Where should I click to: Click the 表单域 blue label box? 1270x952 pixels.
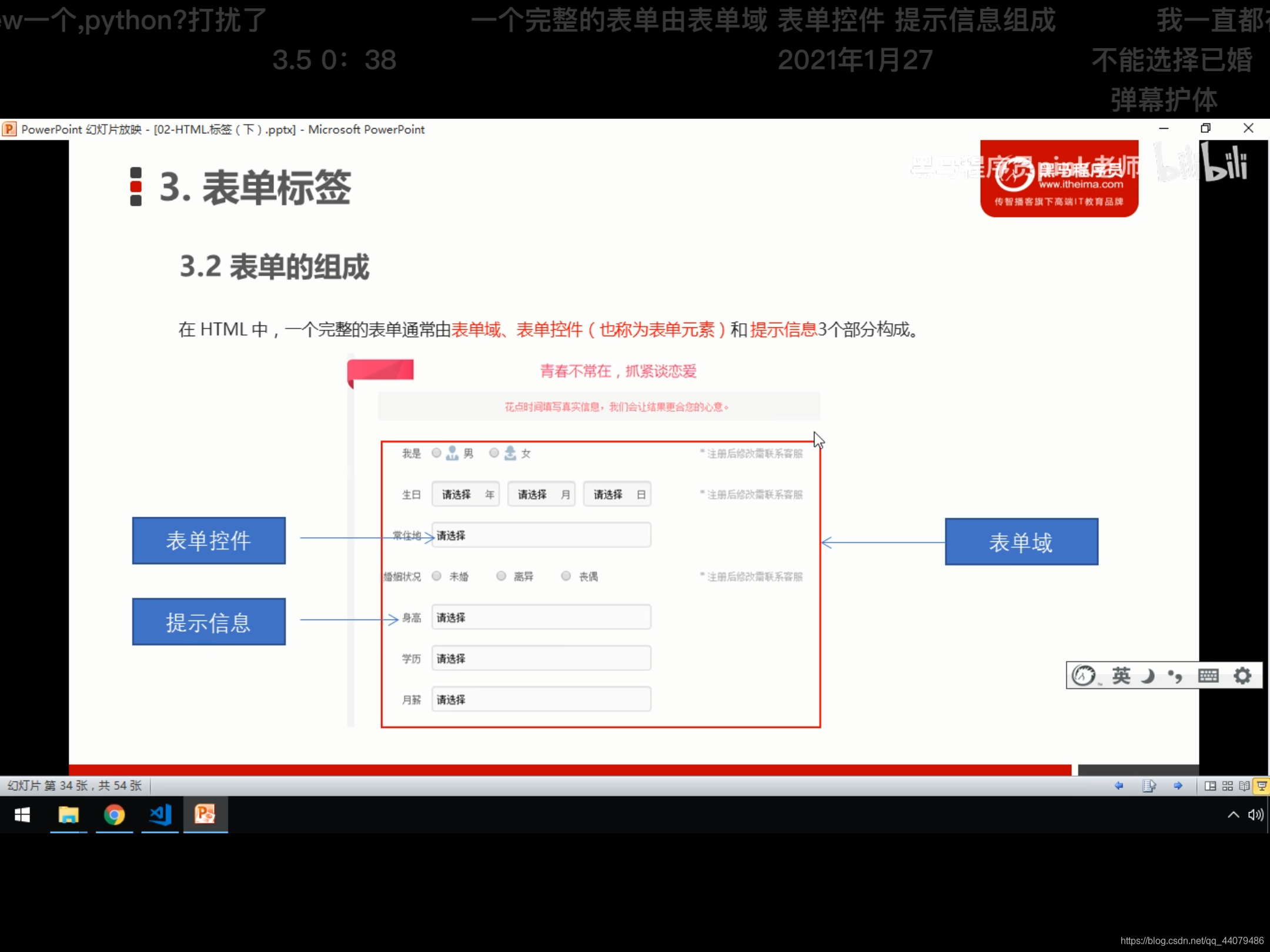point(1021,542)
